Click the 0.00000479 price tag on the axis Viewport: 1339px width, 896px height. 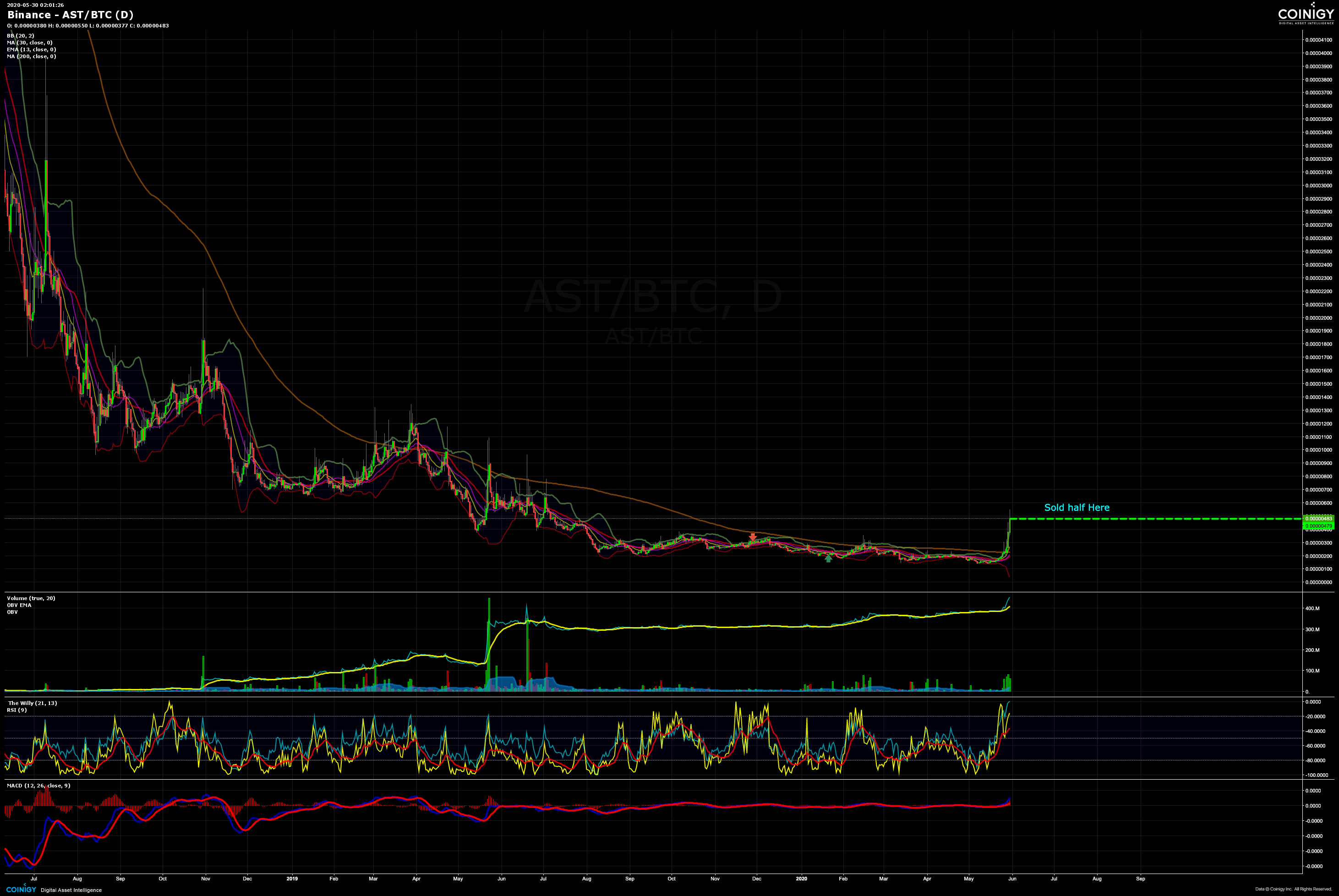[1318, 526]
